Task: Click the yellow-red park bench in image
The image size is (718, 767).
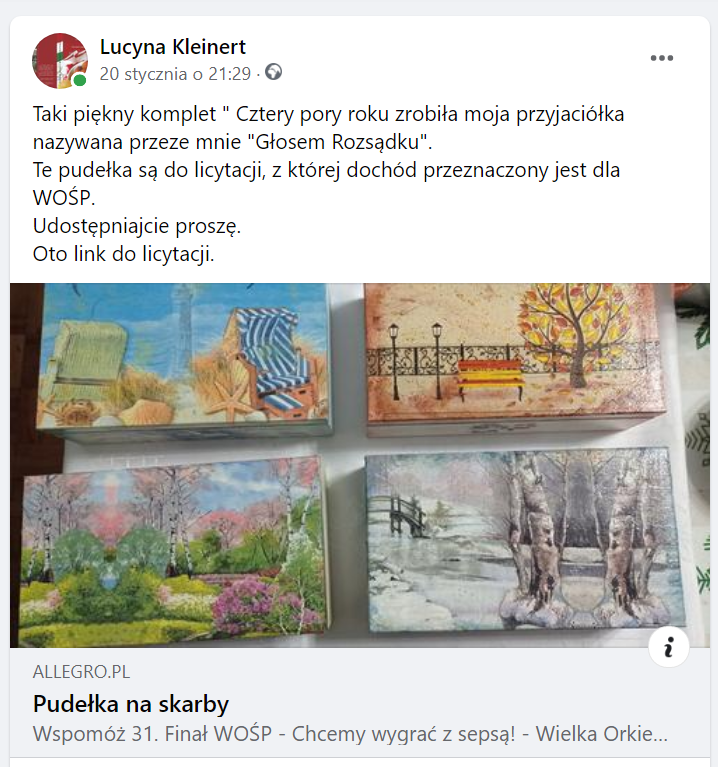Action: coord(490,376)
